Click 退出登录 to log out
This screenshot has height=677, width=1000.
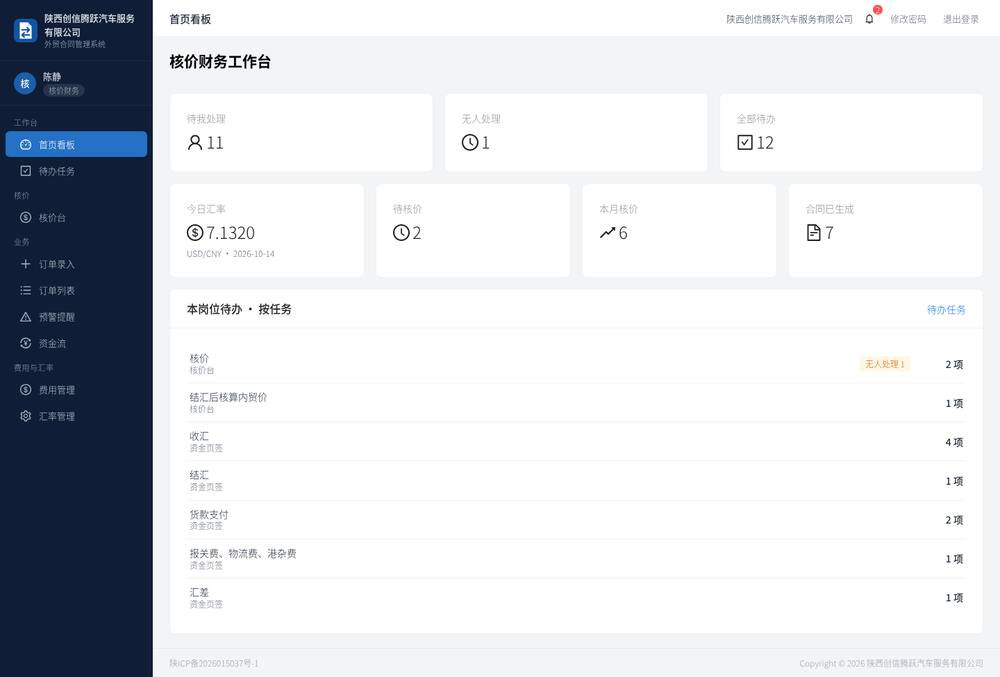tap(961, 19)
